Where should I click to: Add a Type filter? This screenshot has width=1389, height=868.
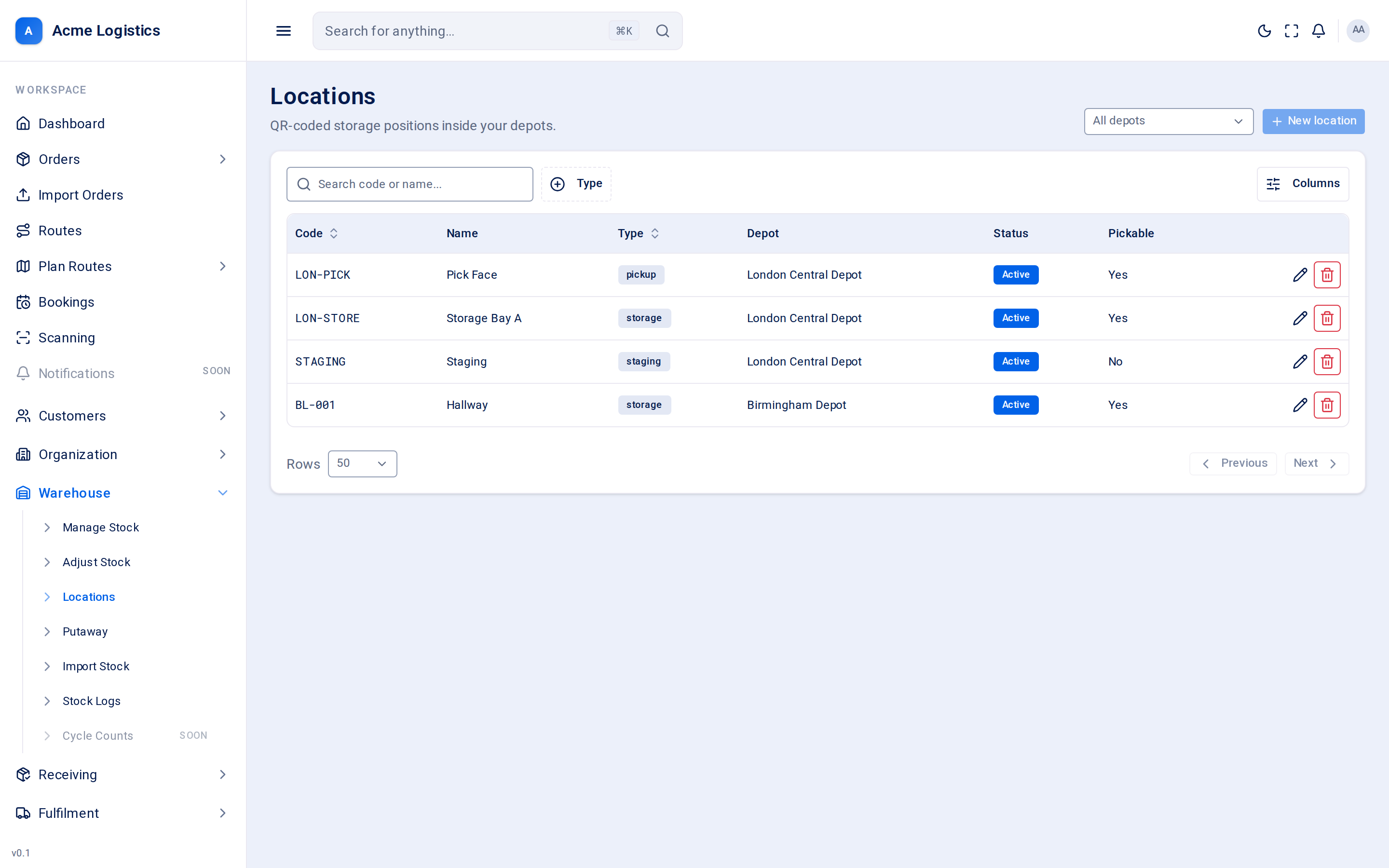[576, 184]
